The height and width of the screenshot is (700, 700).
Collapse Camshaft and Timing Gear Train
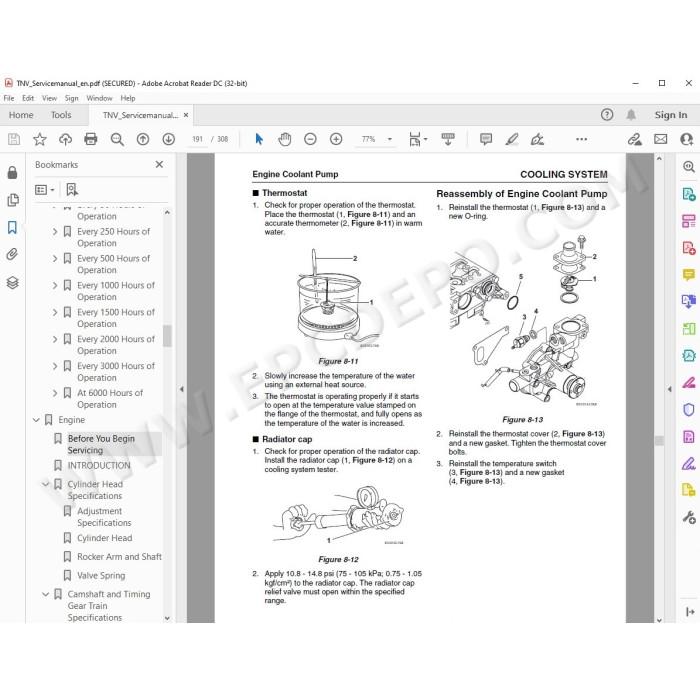tap(46, 594)
